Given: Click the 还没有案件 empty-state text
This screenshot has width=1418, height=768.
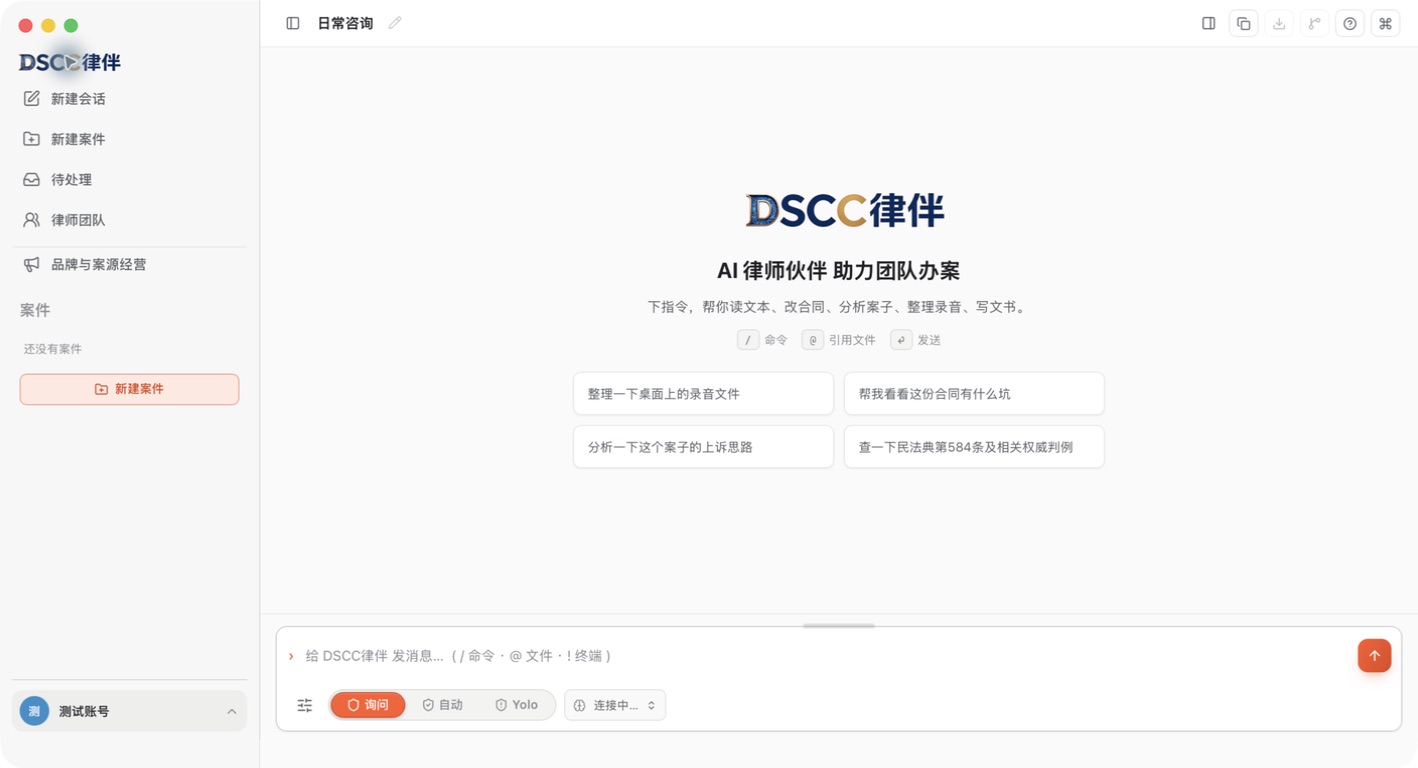Looking at the screenshot, I should pyautogui.click(x=53, y=349).
